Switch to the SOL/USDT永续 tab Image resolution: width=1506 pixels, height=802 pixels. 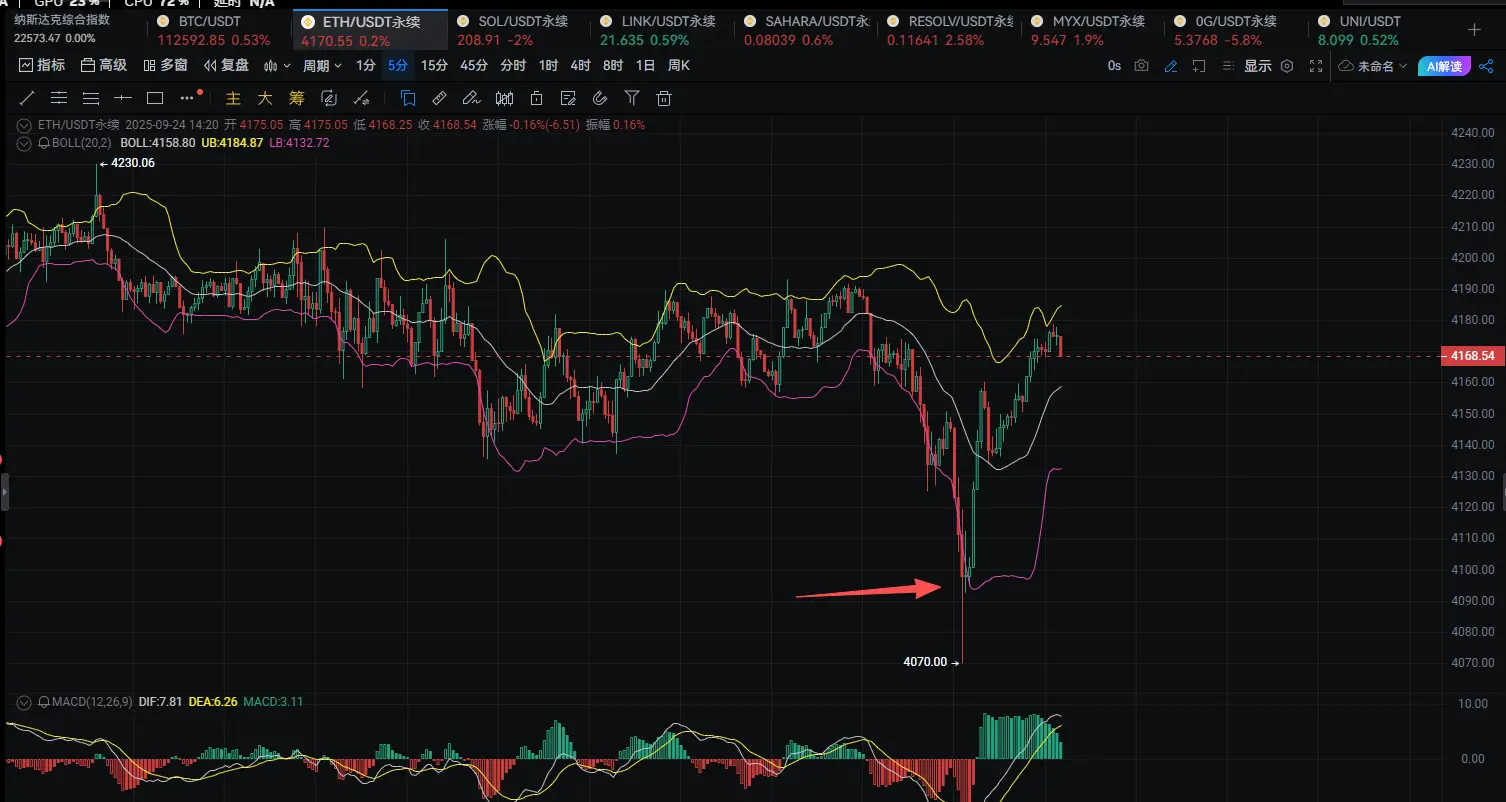519,30
